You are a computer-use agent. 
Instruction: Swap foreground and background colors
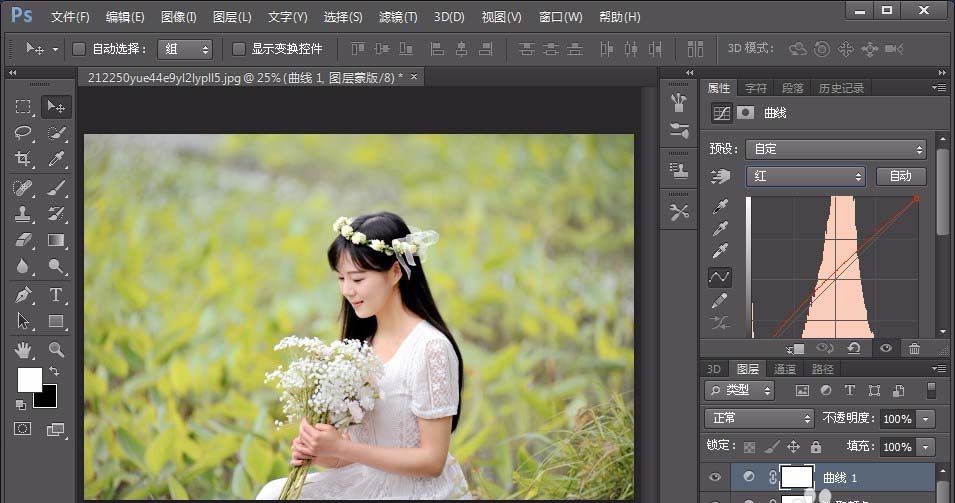click(x=54, y=371)
